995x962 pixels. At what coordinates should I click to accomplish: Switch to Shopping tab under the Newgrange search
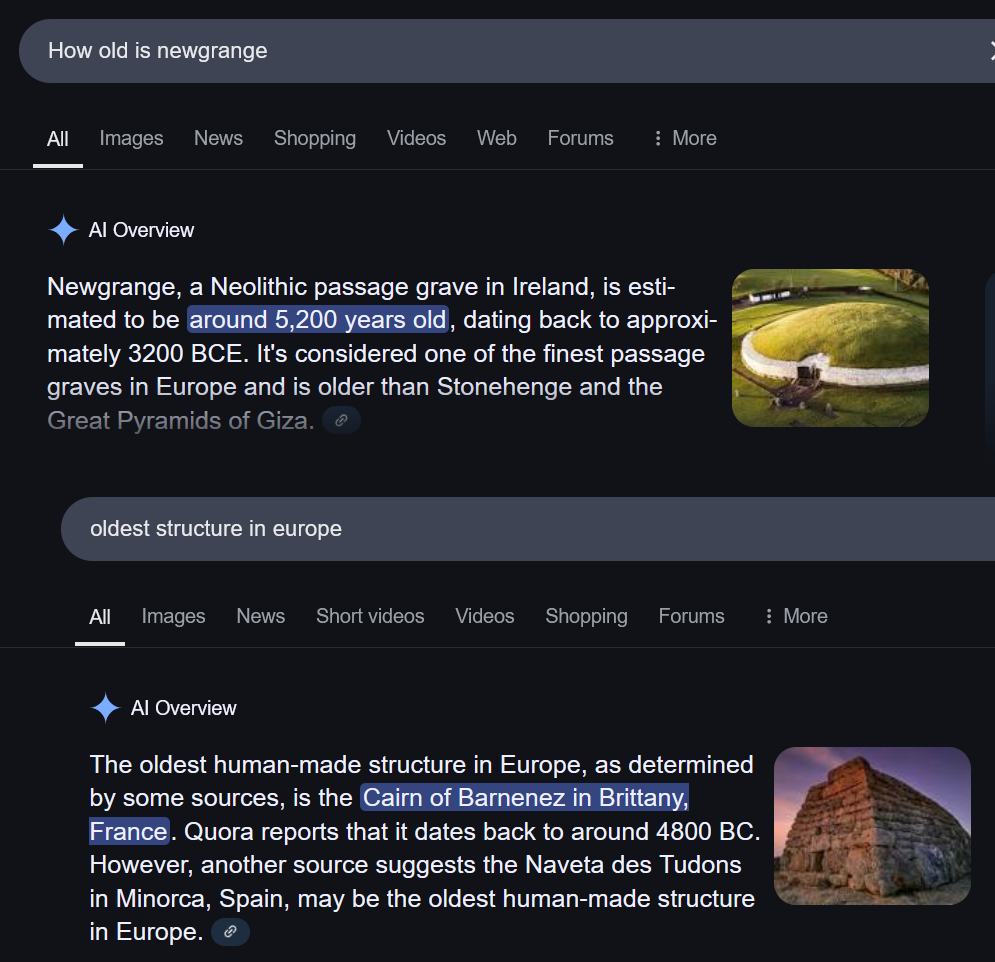tap(315, 138)
